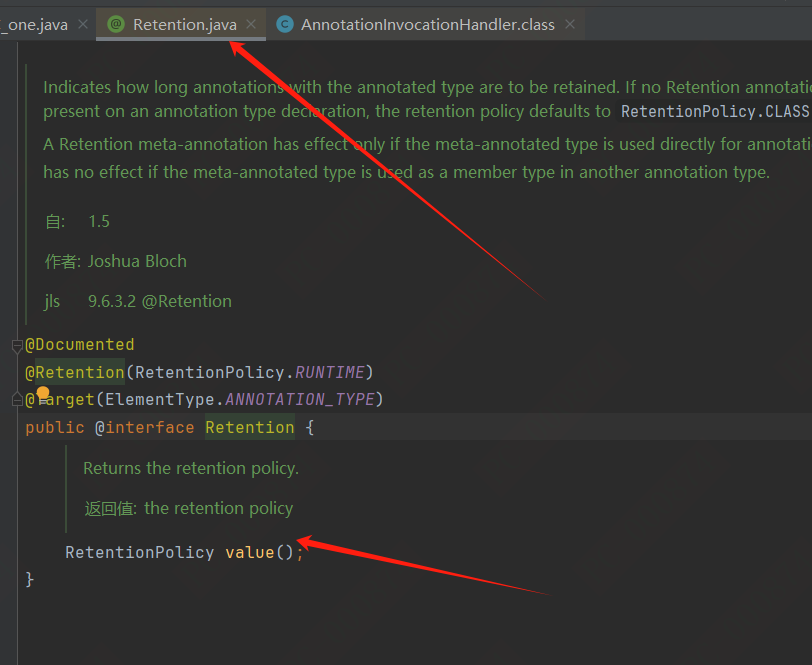Click the public keyword
Viewport: 812px width, 665px height.
54,427
